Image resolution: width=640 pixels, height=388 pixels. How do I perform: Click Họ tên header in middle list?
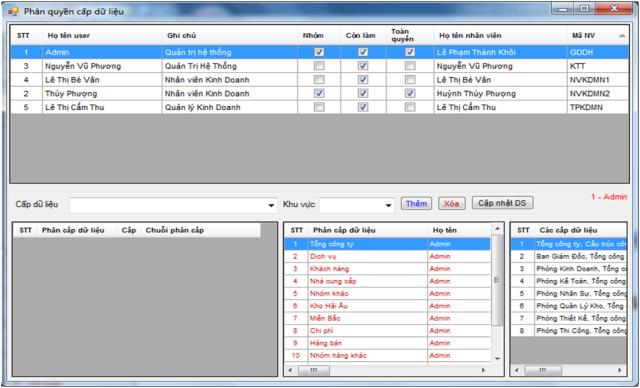pos(459,230)
